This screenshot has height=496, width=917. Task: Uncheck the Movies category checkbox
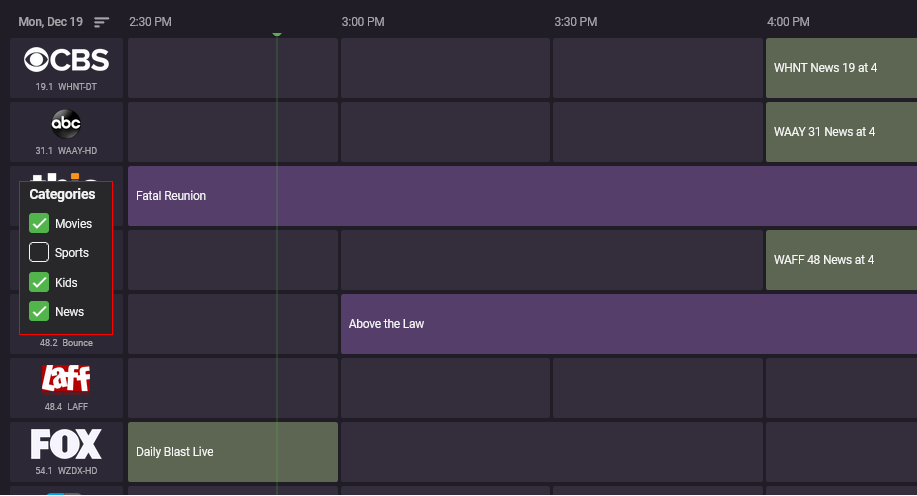tap(39, 223)
